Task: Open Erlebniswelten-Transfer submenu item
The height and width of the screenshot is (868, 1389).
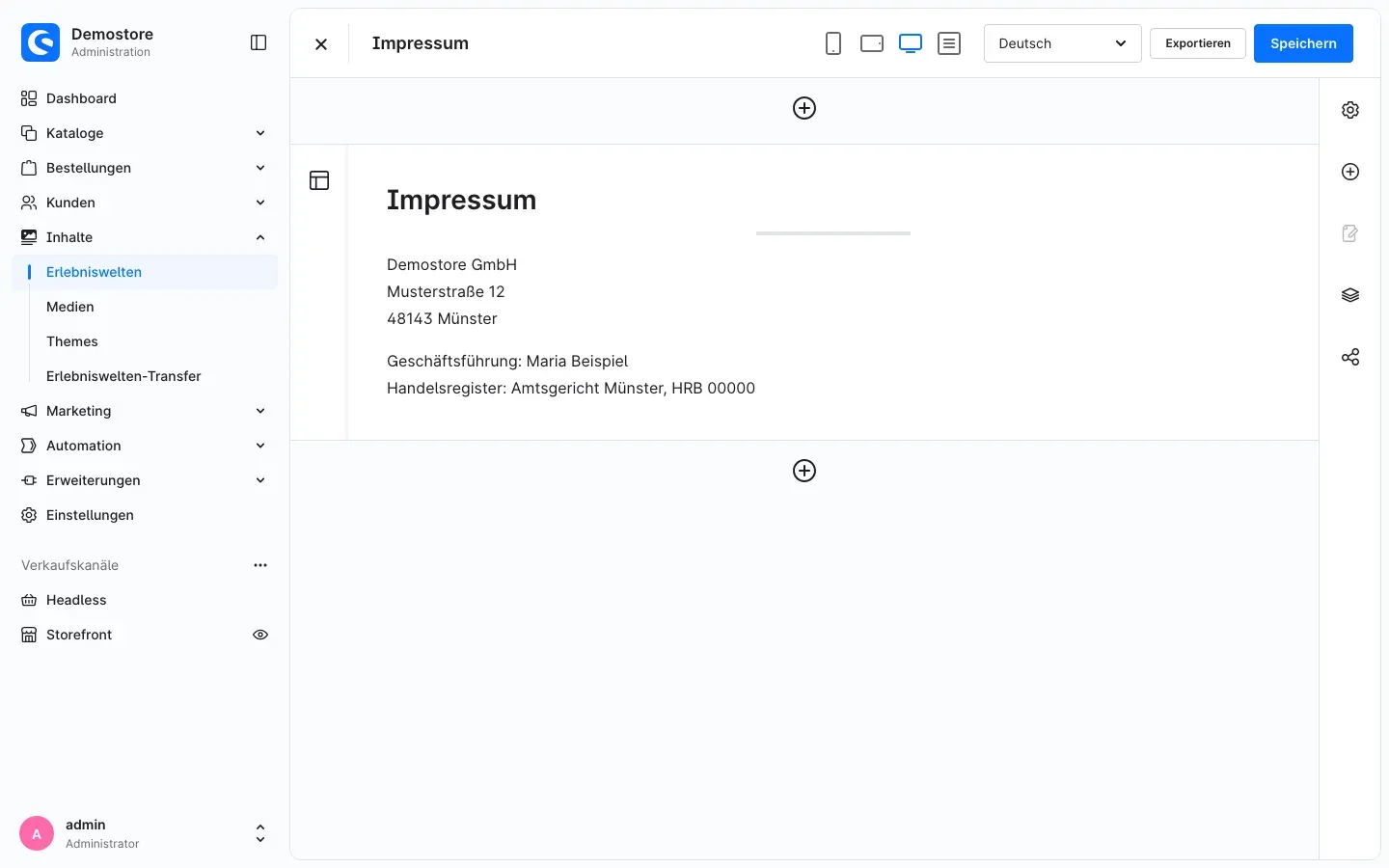Action: [x=145, y=376]
